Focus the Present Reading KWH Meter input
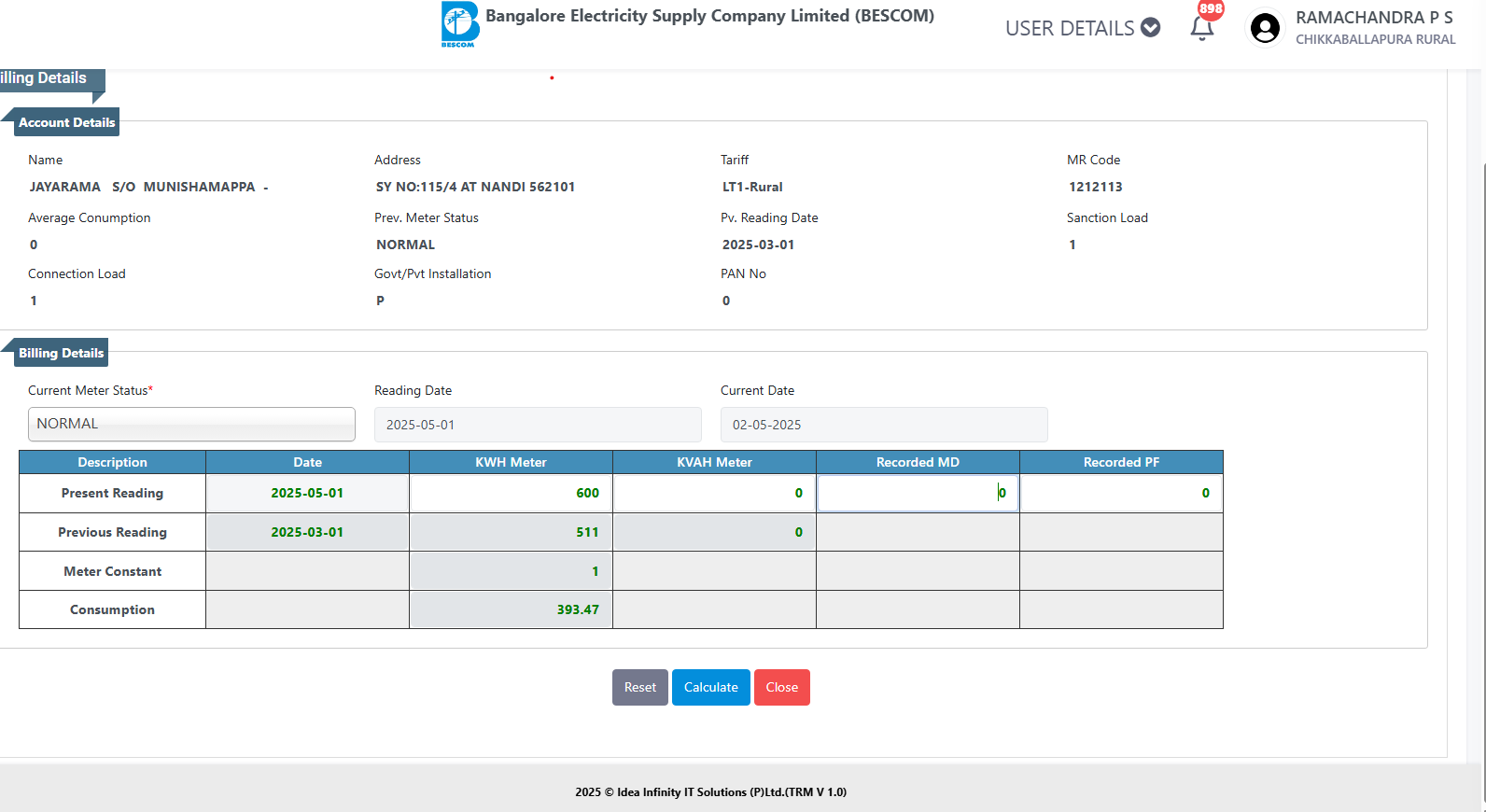1486x812 pixels. coord(511,493)
